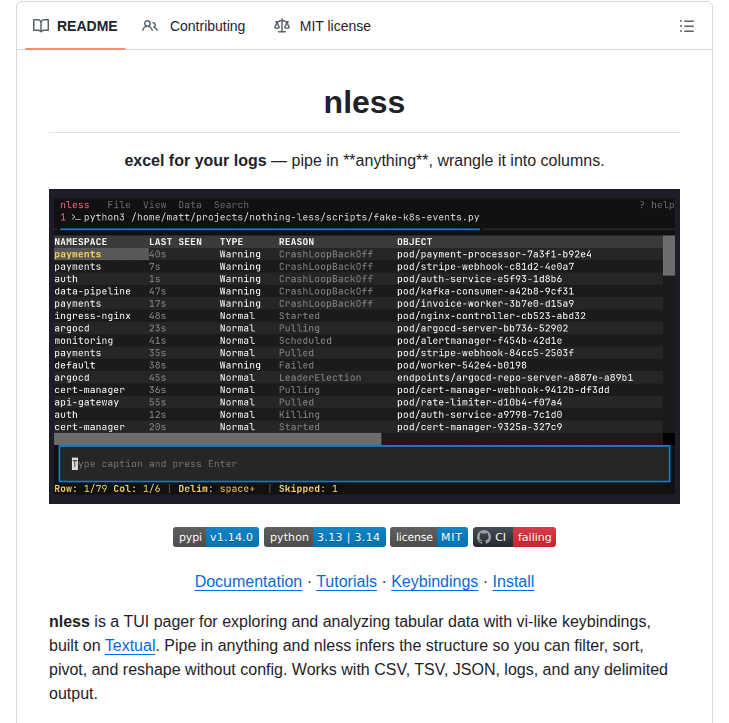Click the View menu in the demo image
729x723 pixels.
pos(154,205)
